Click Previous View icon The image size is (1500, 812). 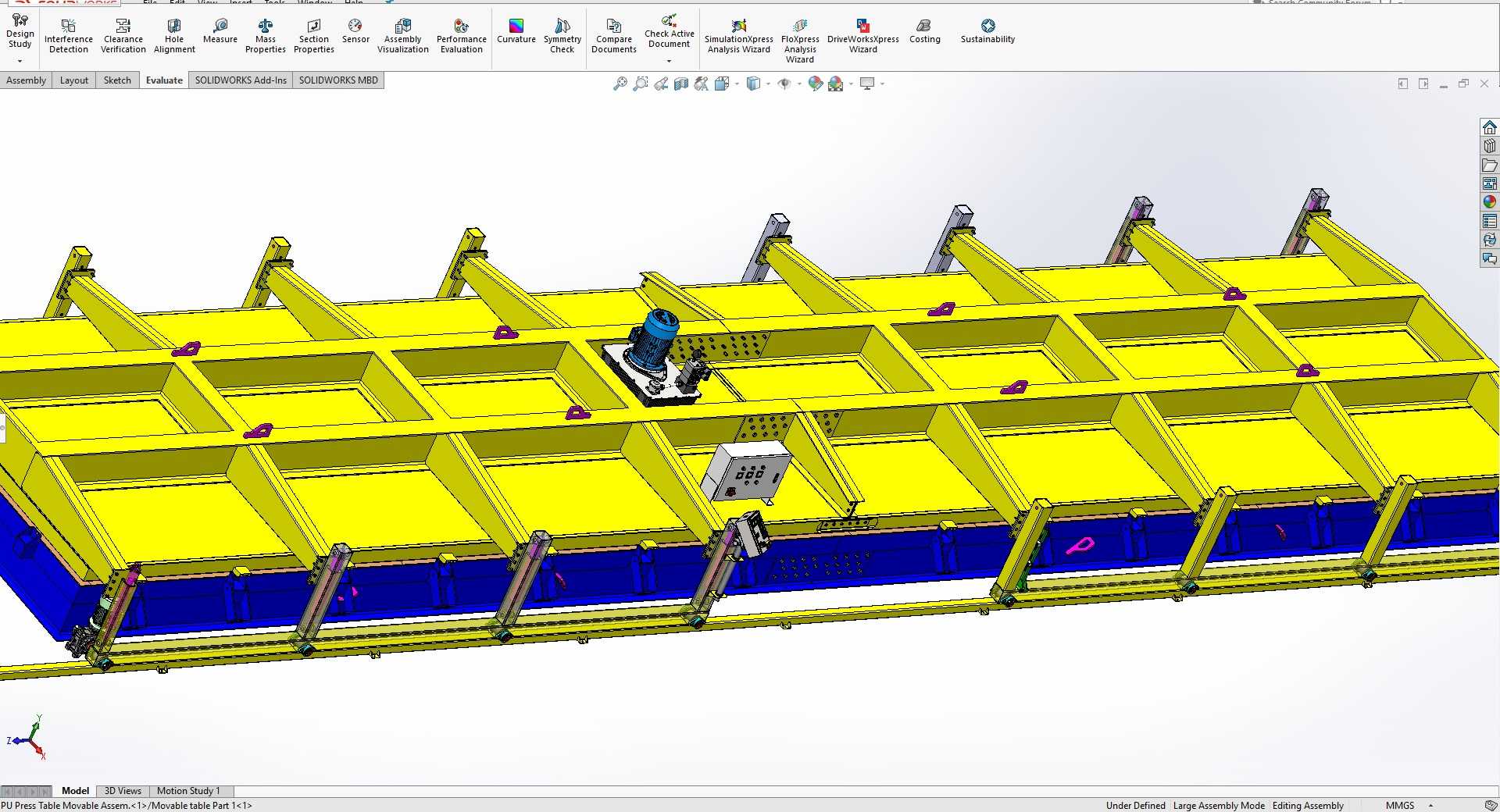tap(661, 84)
